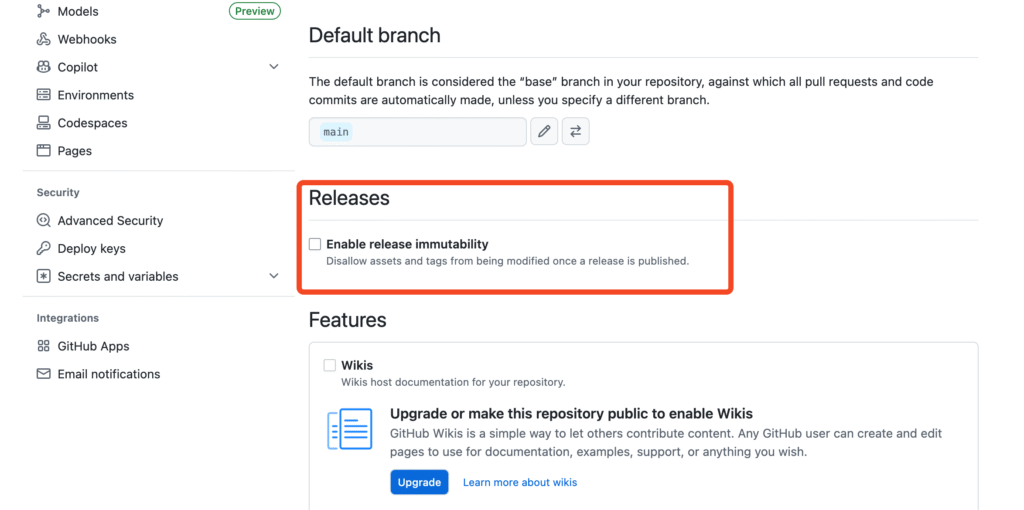Open Webhooks via its sidebar icon

pos(43,39)
